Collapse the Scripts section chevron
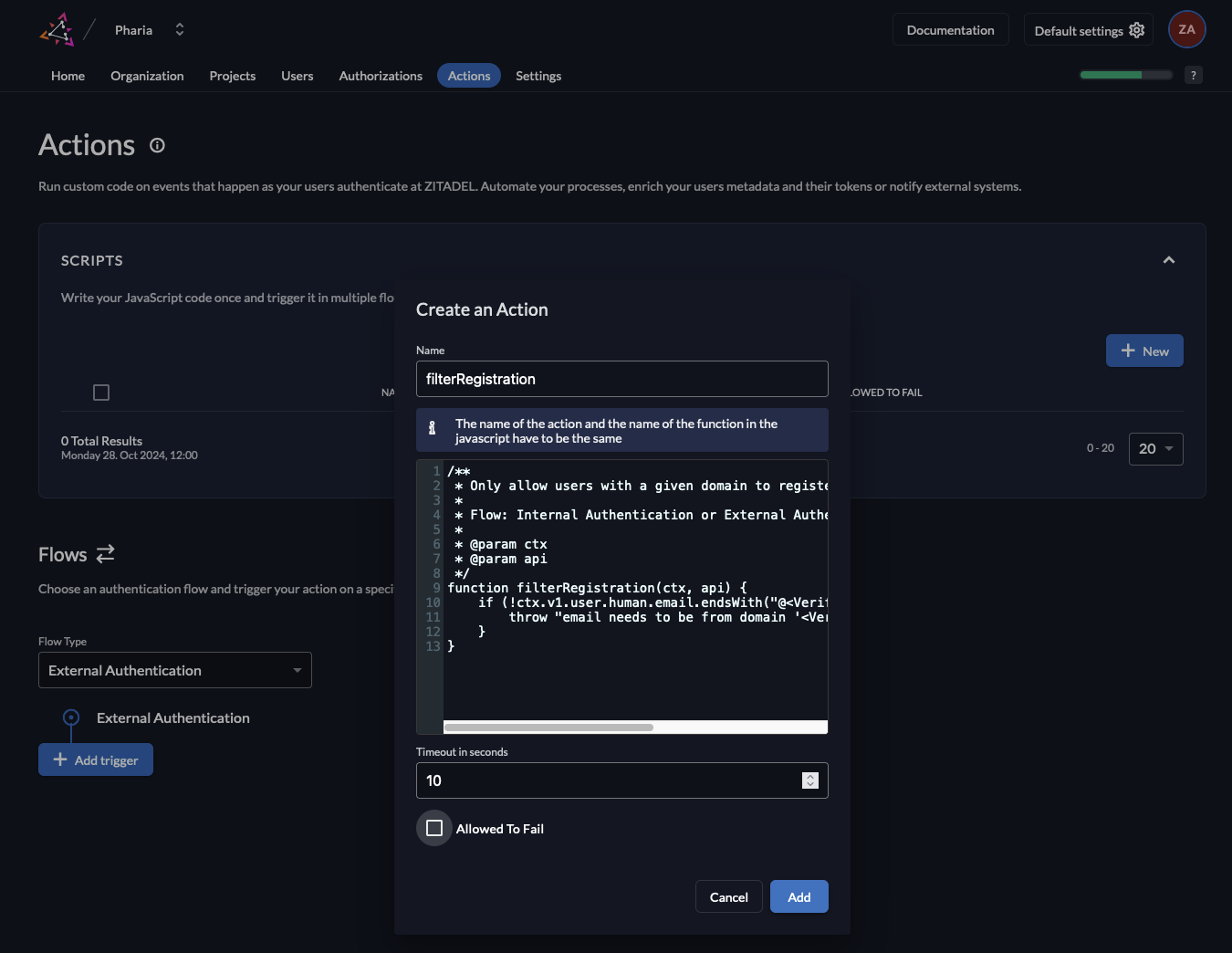This screenshot has height=953, width=1232. point(1168,261)
